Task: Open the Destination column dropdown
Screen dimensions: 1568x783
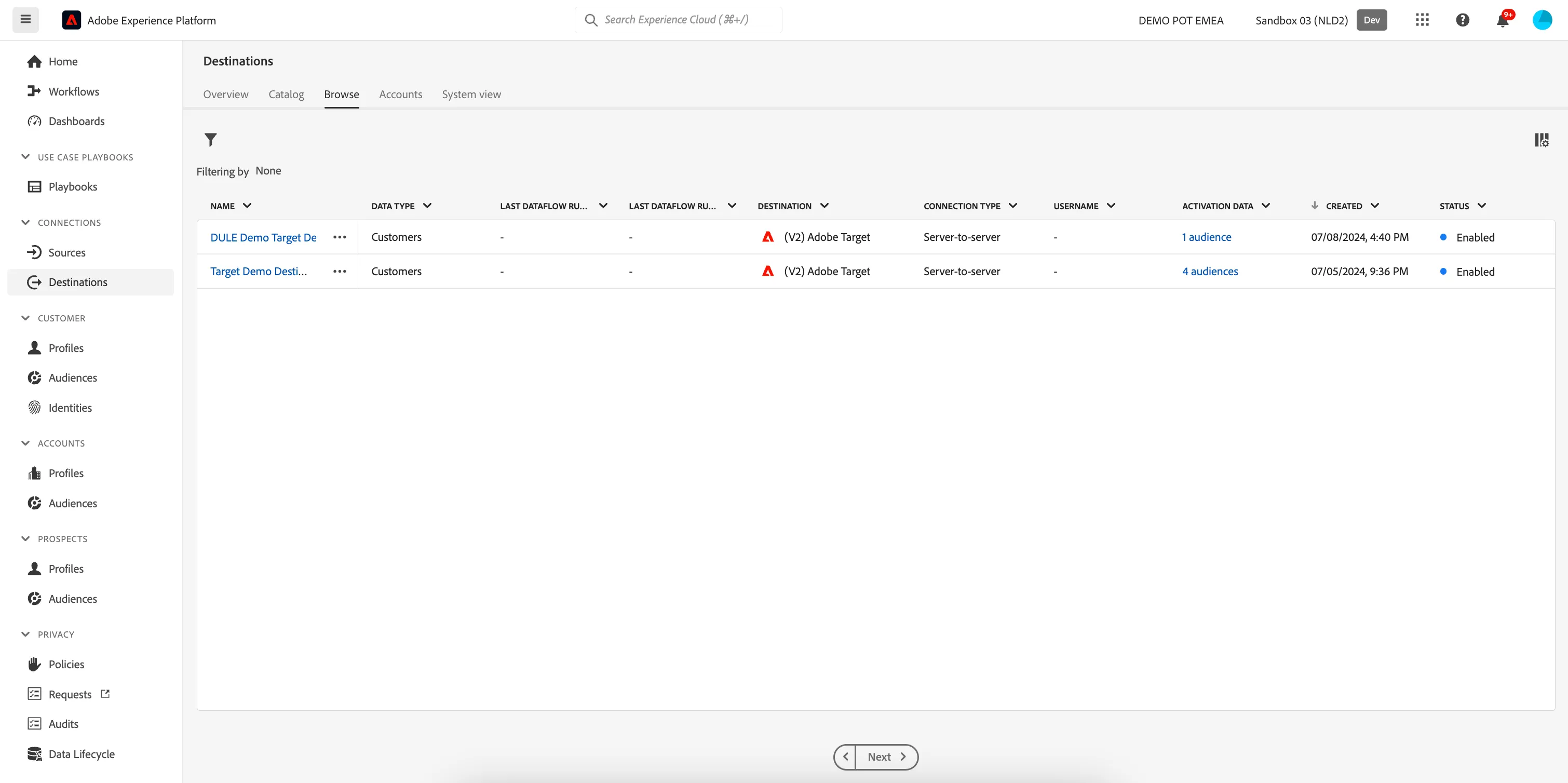Action: tap(824, 206)
